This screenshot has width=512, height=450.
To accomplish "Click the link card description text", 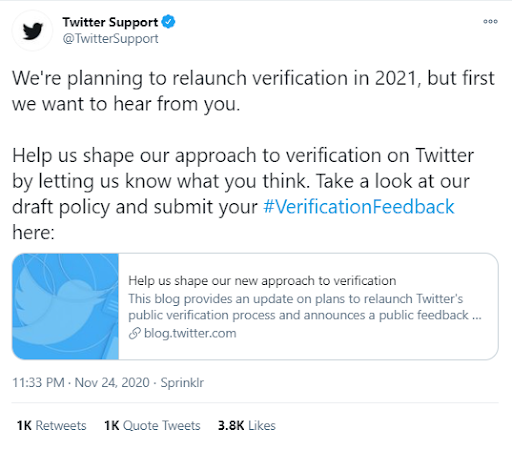I will click(x=305, y=307).
